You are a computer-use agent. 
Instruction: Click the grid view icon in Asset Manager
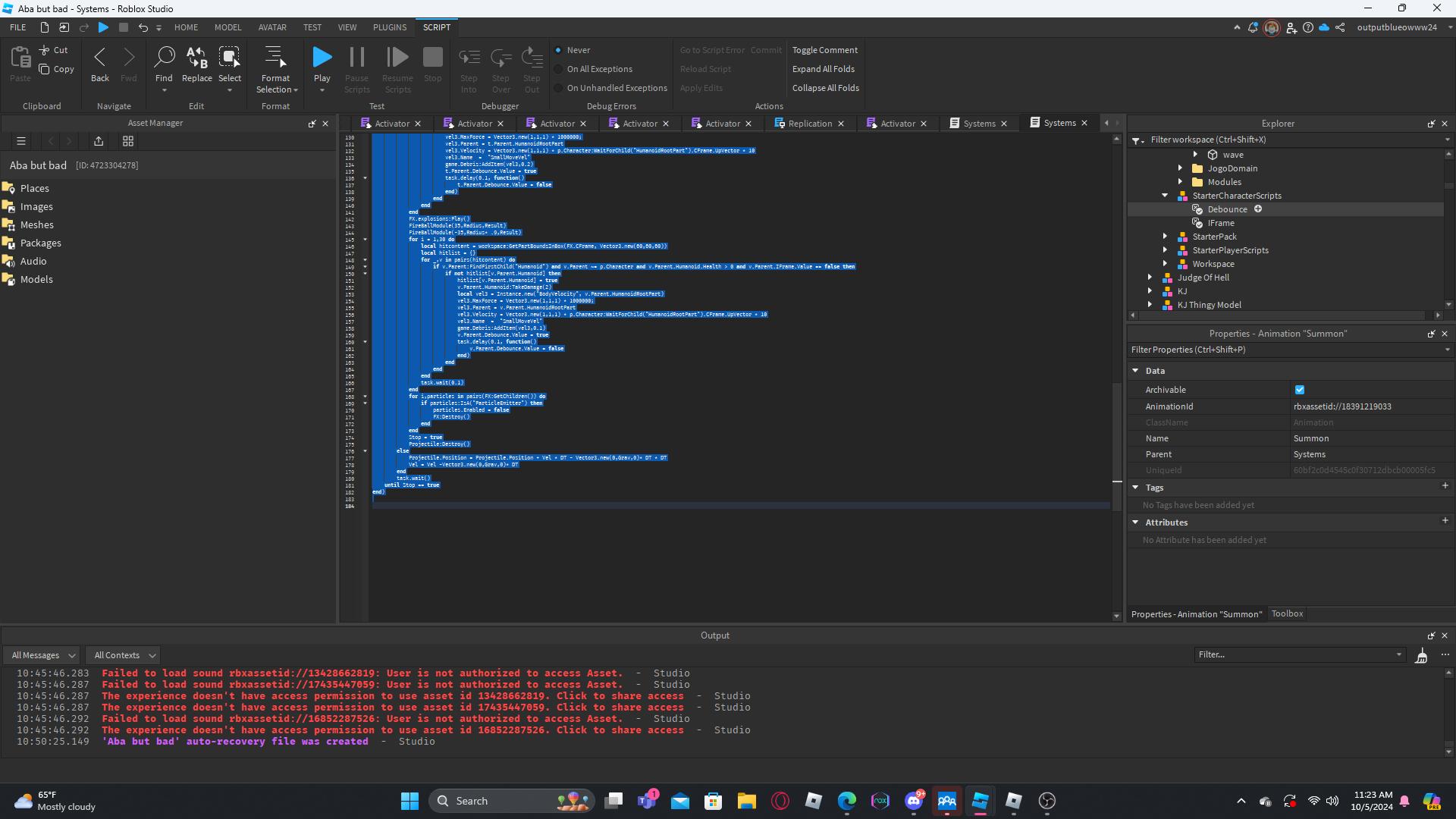128,141
